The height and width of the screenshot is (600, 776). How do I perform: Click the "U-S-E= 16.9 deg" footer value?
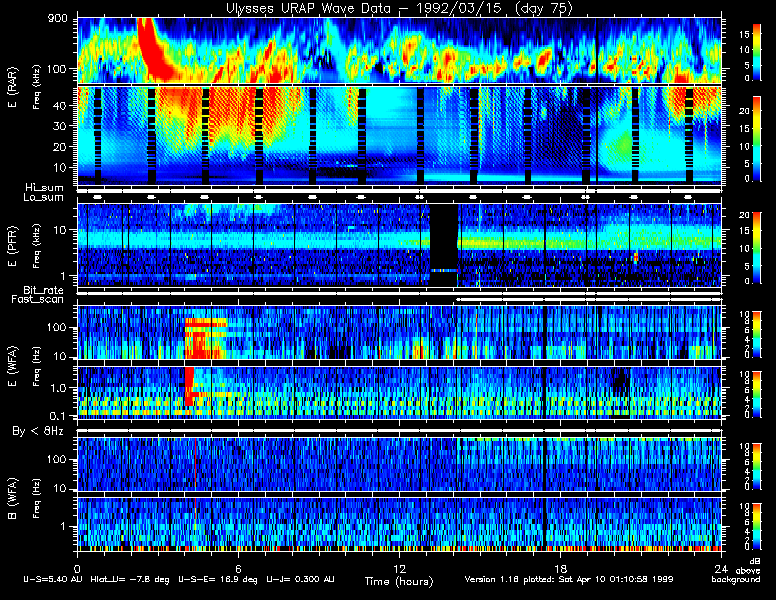[218, 579]
